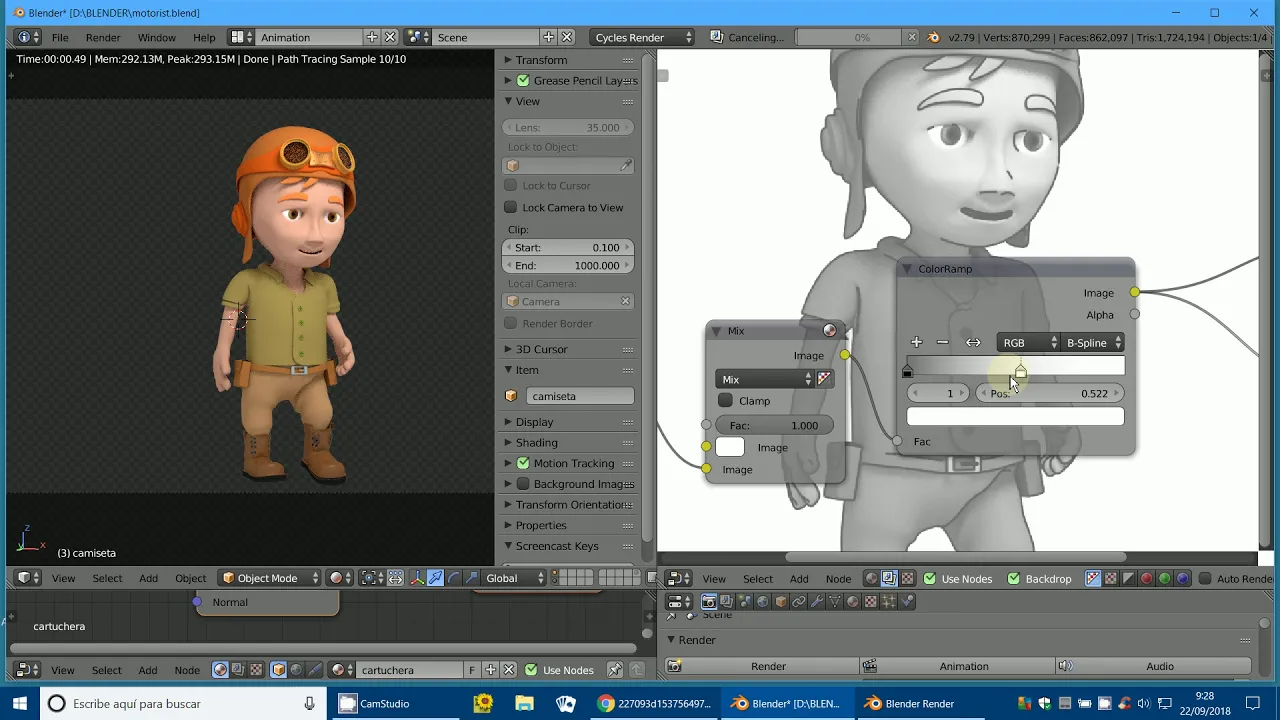The image size is (1280, 720).
Task: Open the RGB color mode dropdown
Action: (1028, 342)
